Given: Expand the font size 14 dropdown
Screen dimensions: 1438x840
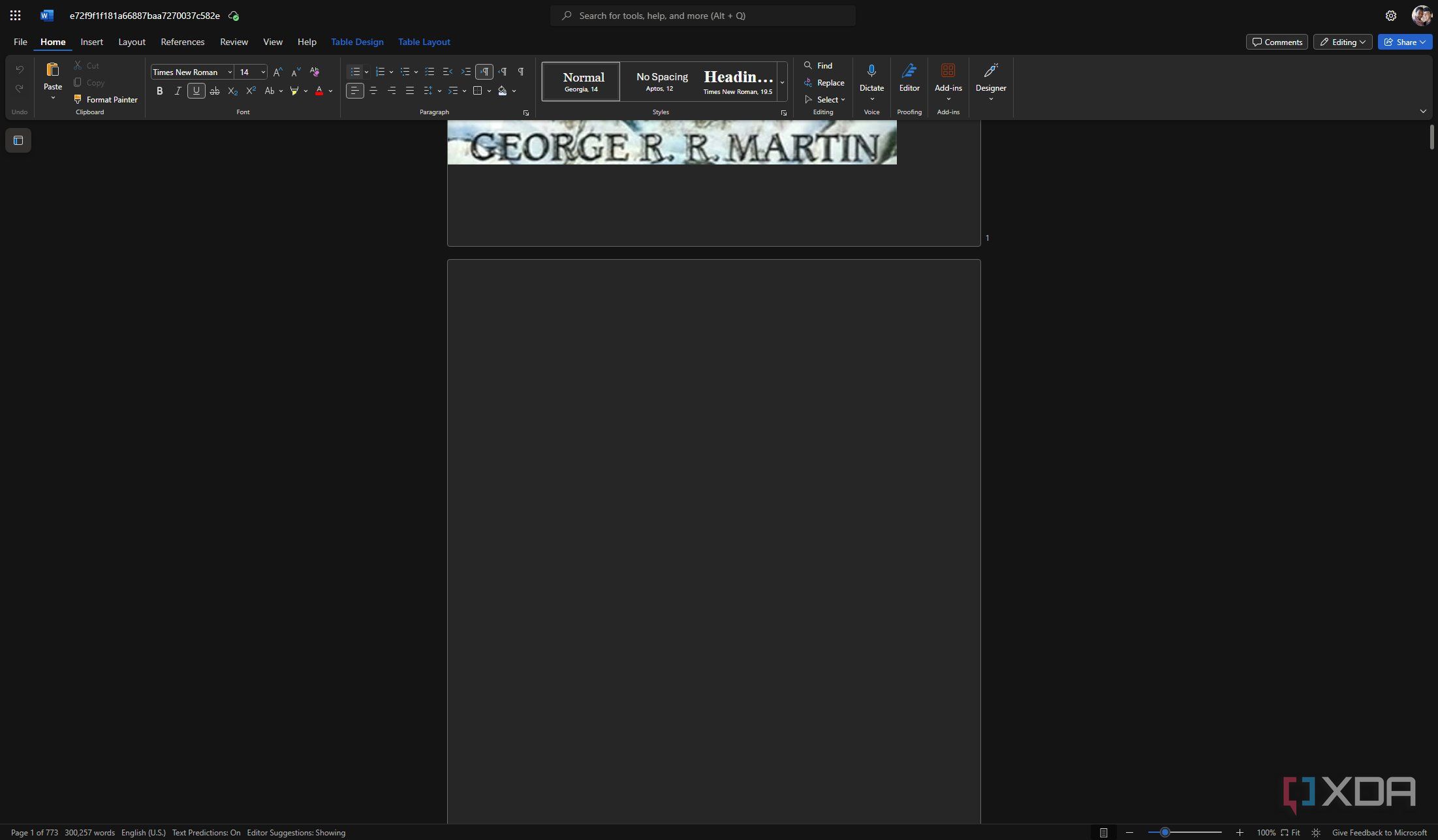Looking at the screenshot, I should coord(263,72).
